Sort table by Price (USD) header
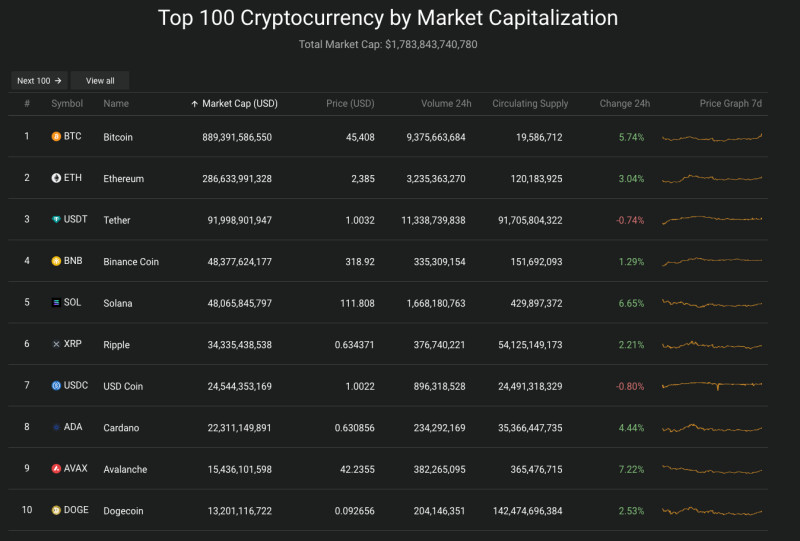Viewport: 800px width, 541px height. (x=350, y=104)
